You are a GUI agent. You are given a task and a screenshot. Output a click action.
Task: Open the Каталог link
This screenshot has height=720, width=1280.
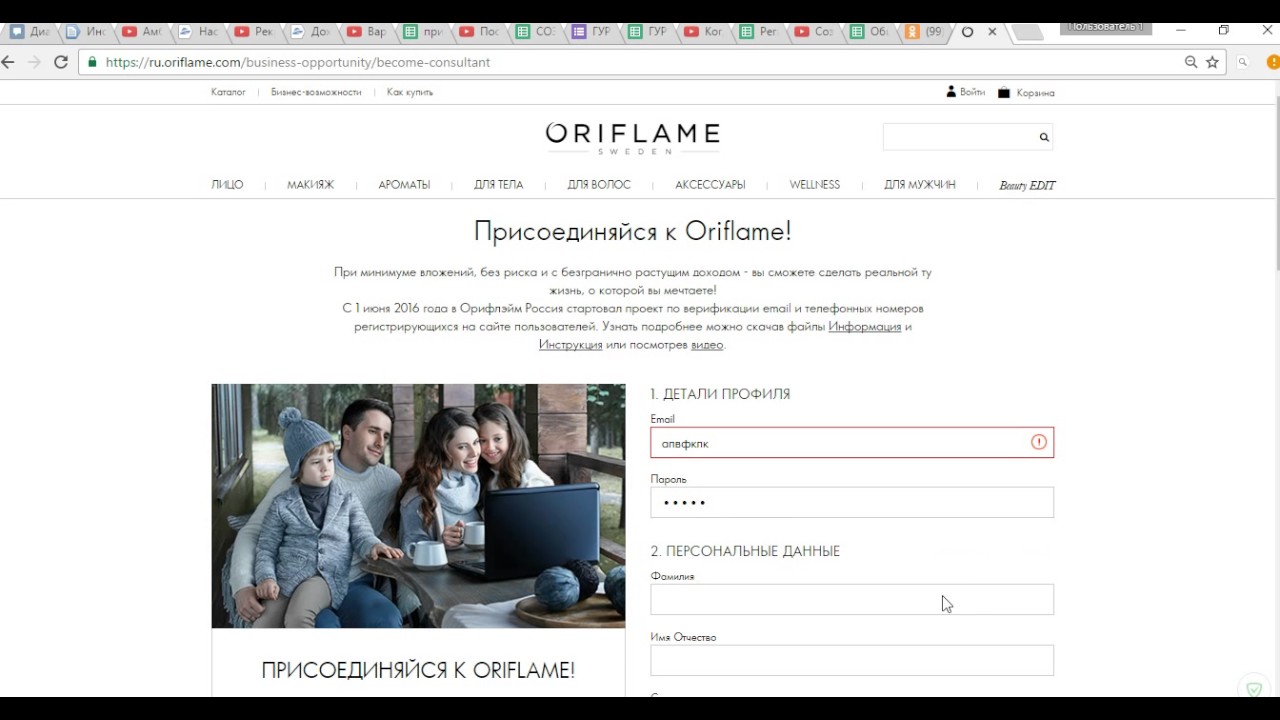[228, 92]
